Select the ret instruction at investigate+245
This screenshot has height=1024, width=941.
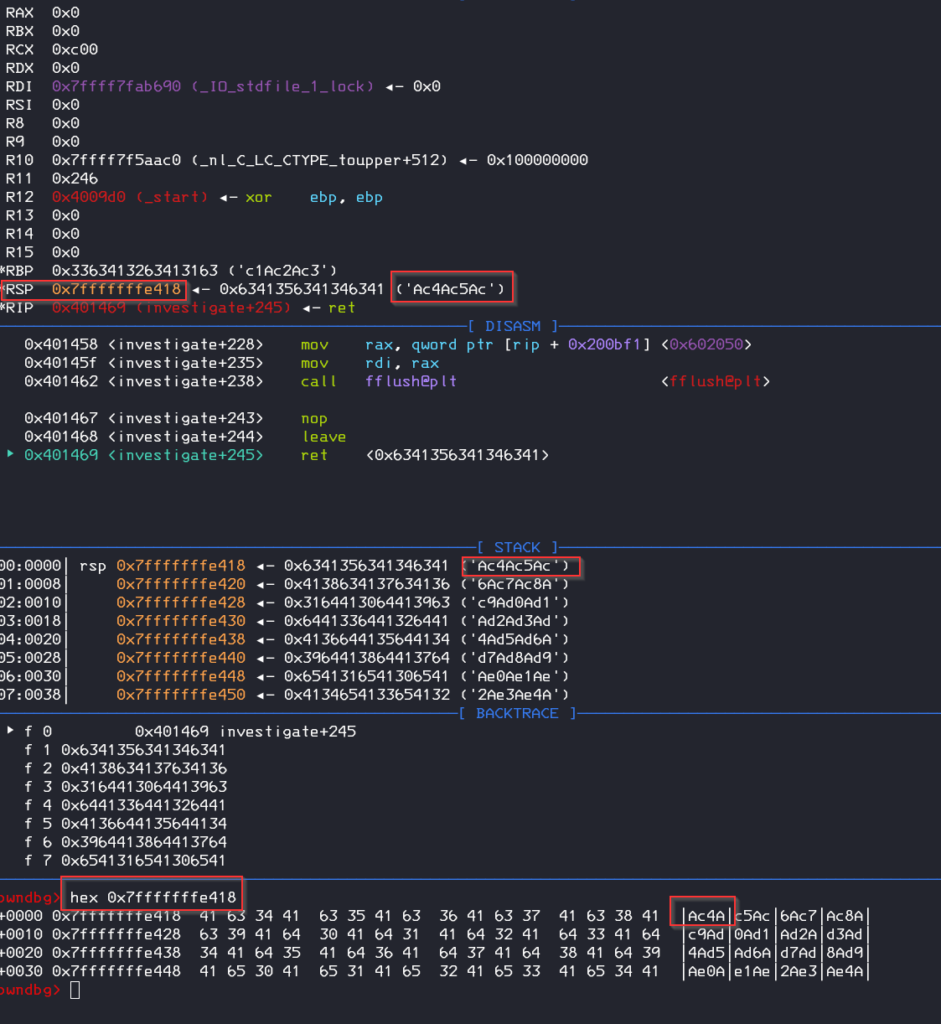pyautogui.click(x=316, y=454)
